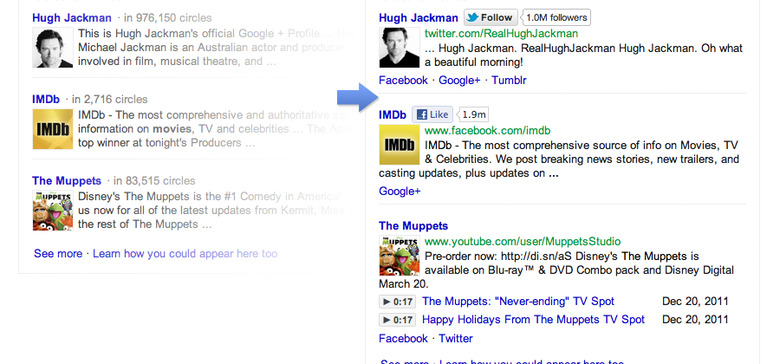Image resolution: width=780 pixels, height=364 pixels.
Task: Open the twitter.com/RealHughJackman link
Action: [501, 34]
